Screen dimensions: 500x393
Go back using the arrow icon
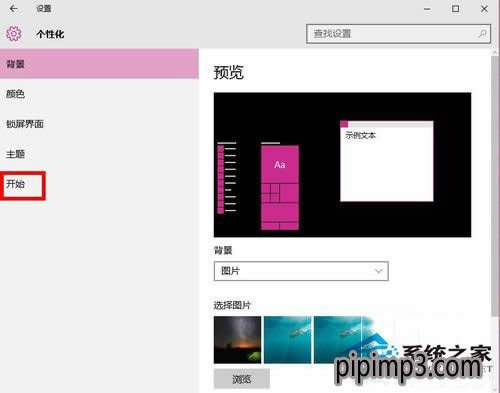pyautogui.click(x=14, y=8)
